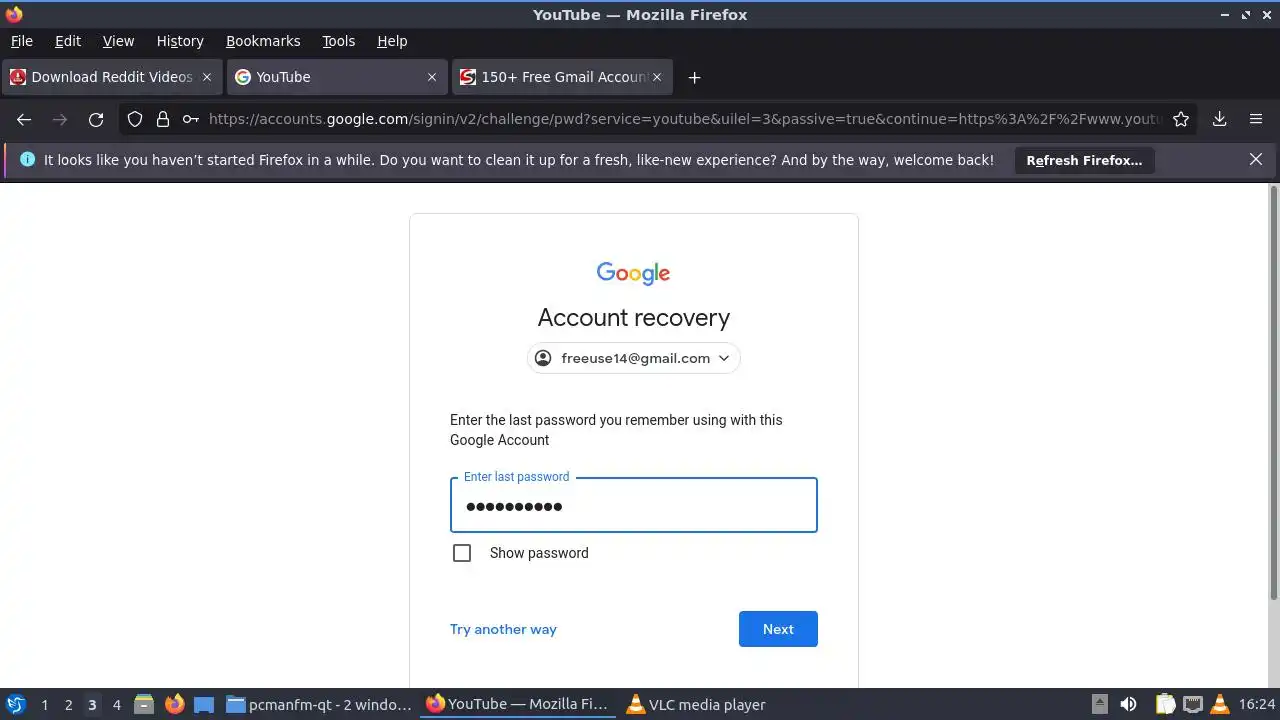Click the clipboard tray icon

click(1165, 704)
